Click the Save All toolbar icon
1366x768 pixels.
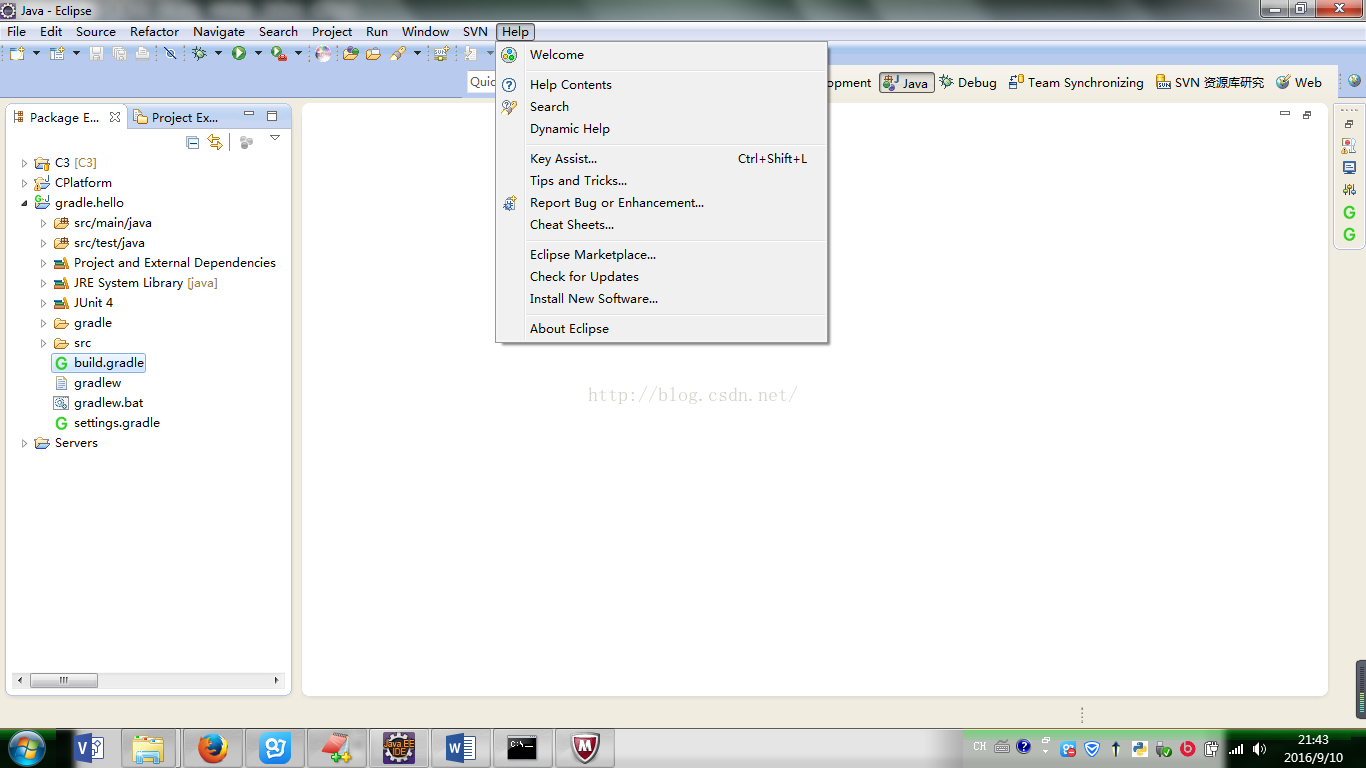[x=119, y=54]
